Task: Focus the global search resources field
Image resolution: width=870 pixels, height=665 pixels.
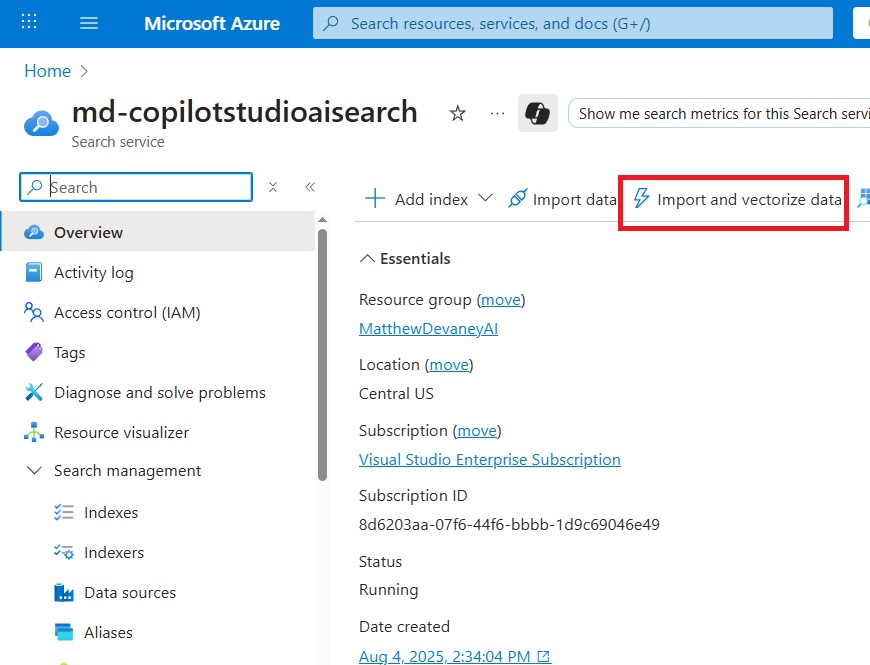Action: (x=573, y=23)
